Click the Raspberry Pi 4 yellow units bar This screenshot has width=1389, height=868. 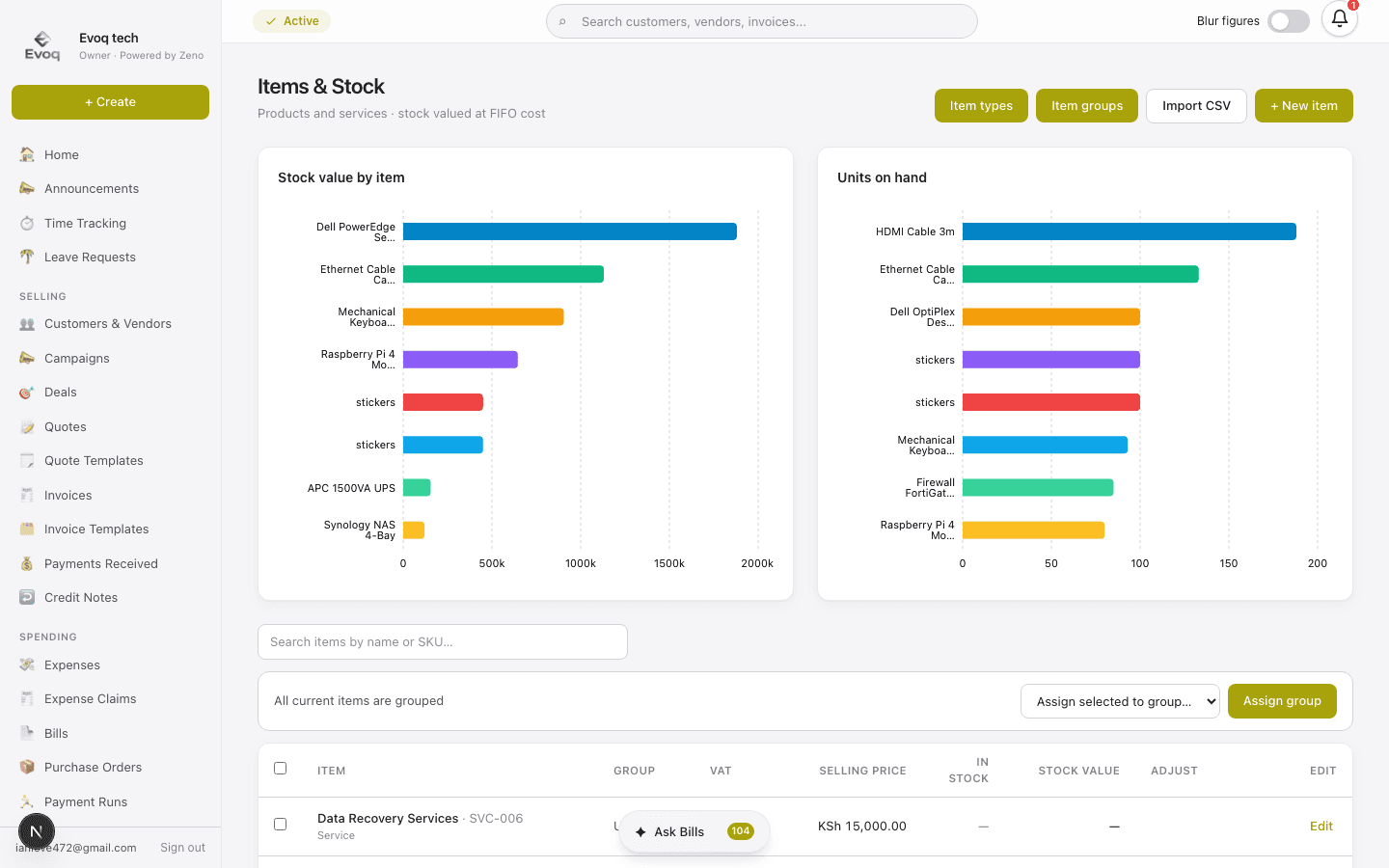[x=1033, y=529]
